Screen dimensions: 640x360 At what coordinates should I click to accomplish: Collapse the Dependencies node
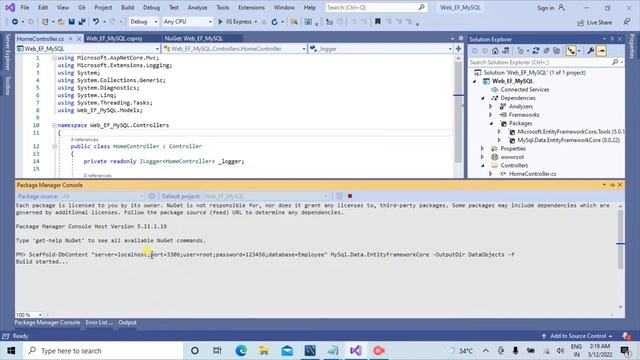483,98
